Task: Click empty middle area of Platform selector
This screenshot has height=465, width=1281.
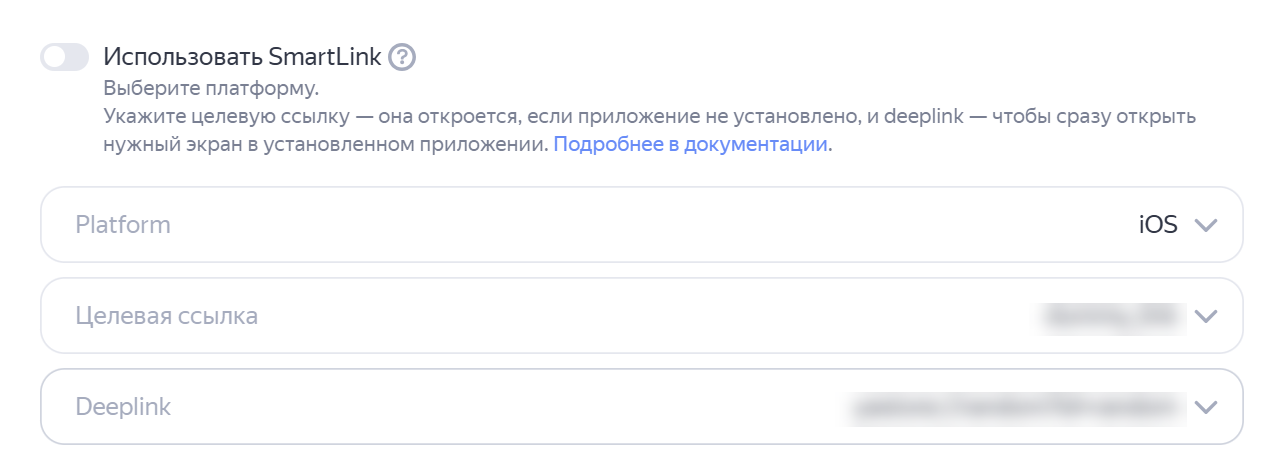Action: [x=640, y=225]
